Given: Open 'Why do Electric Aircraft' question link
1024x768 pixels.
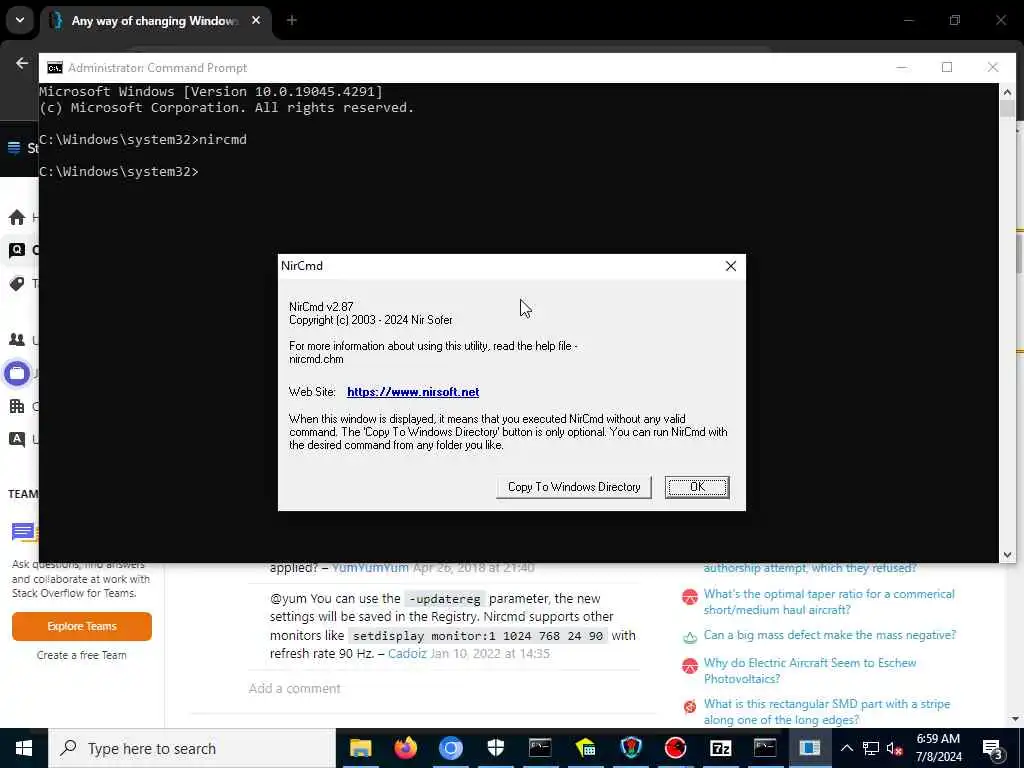Looking at the screenshot, I should click(x=810, y=671).
